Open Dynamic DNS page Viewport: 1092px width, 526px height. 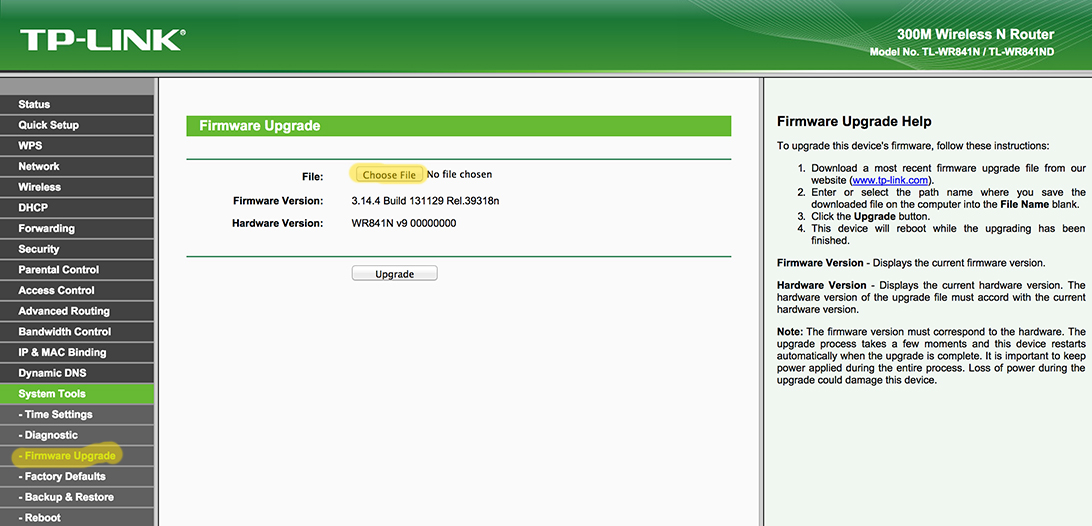(52, 373)
